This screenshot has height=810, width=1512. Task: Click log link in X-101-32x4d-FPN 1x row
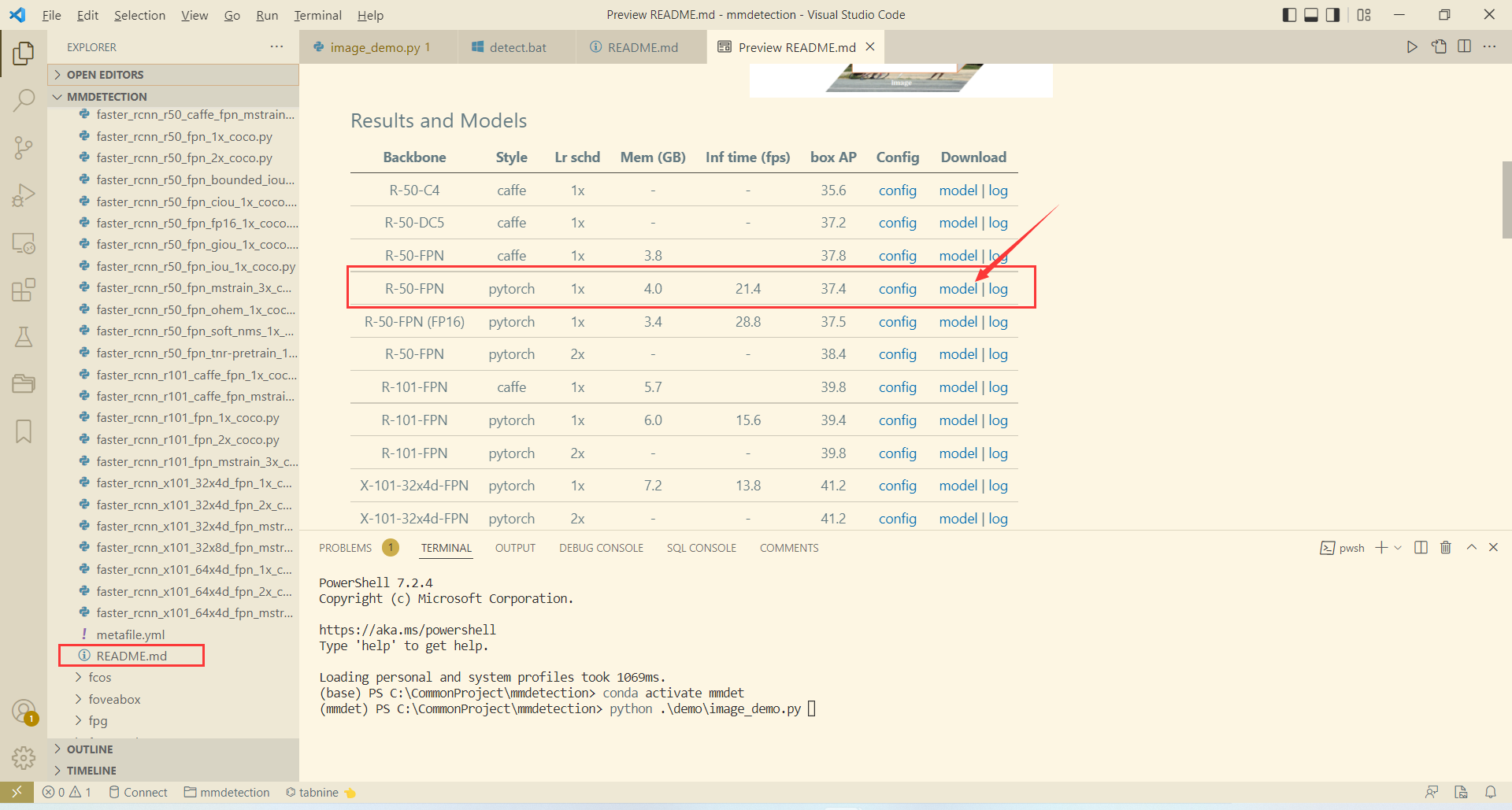pyautogui.click(x=998, y=486)
